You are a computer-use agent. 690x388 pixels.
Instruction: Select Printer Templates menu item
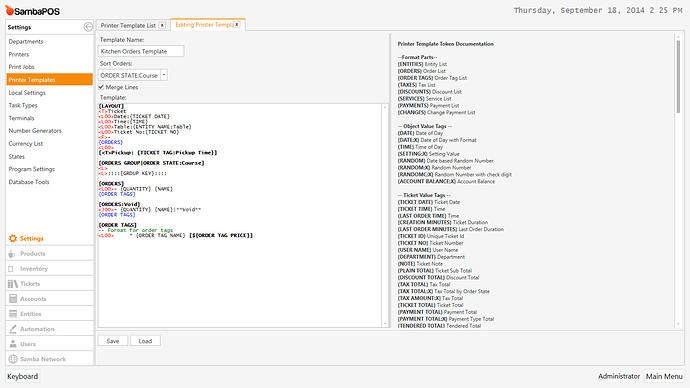pos(50,80)
